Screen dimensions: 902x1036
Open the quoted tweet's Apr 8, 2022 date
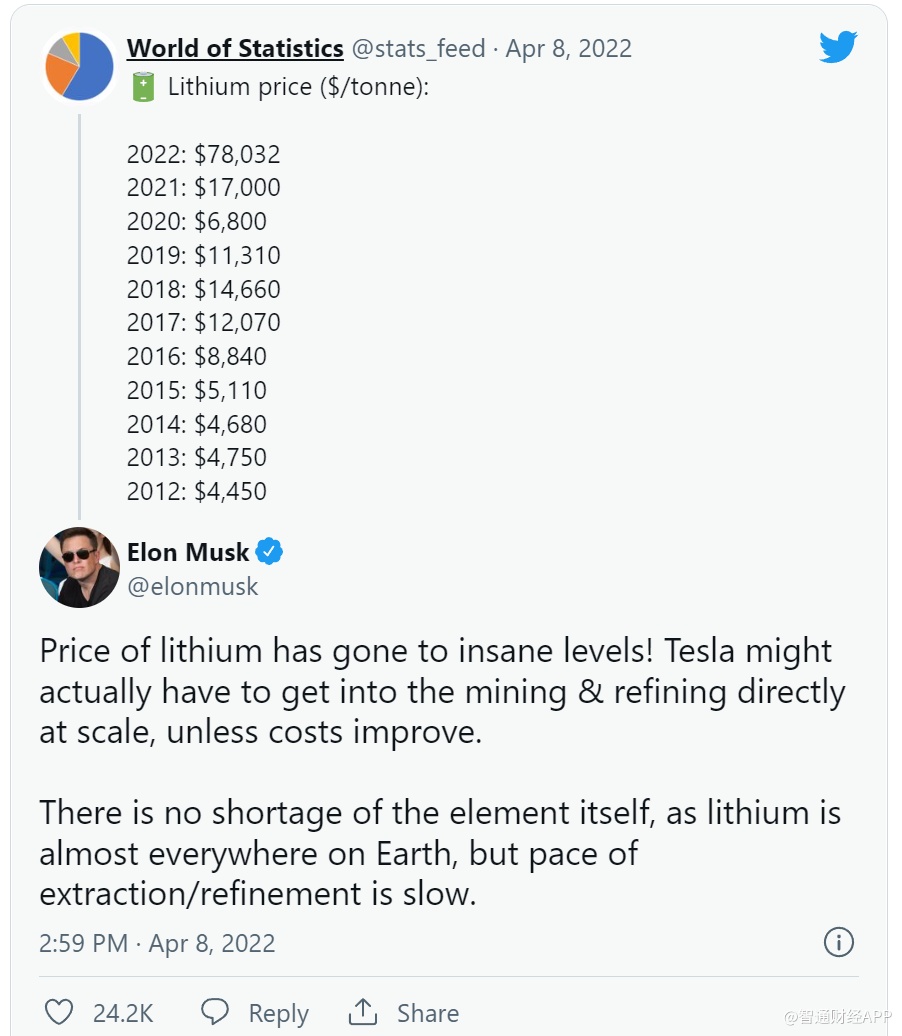coord(568,48)
